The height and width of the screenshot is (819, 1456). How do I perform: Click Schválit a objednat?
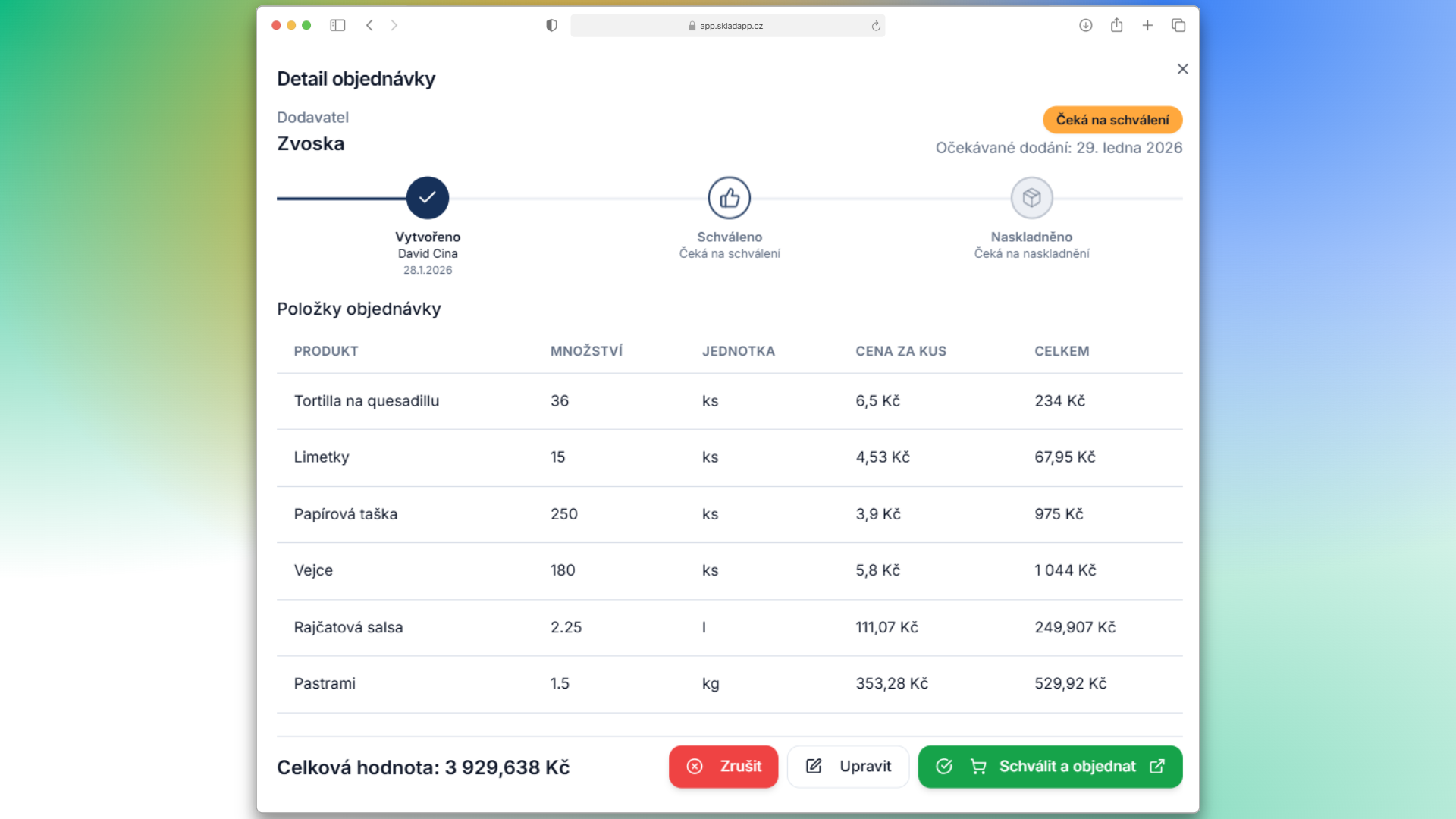click(x=1050, y=767)
